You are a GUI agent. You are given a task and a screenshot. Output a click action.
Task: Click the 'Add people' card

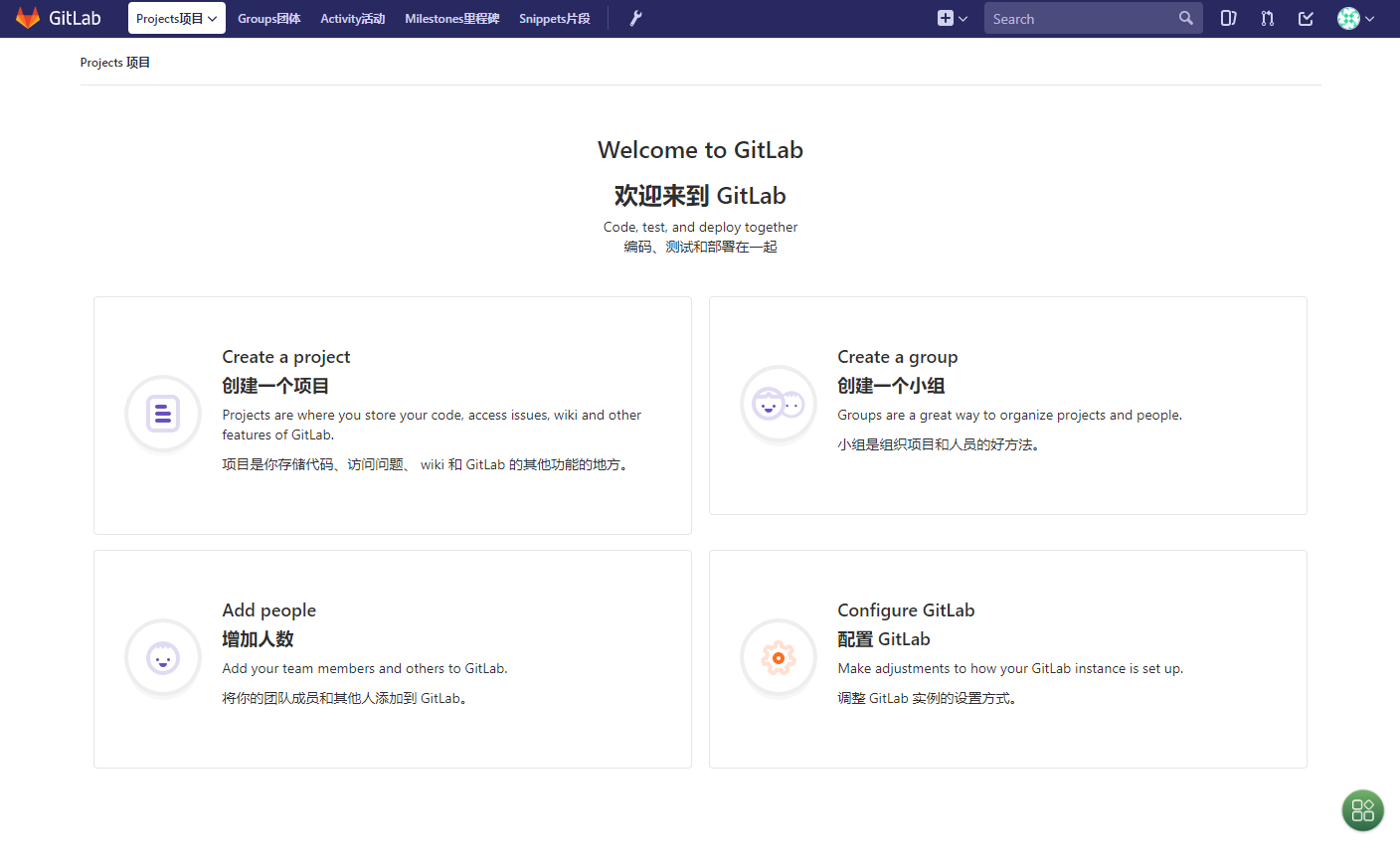point(392,658)
